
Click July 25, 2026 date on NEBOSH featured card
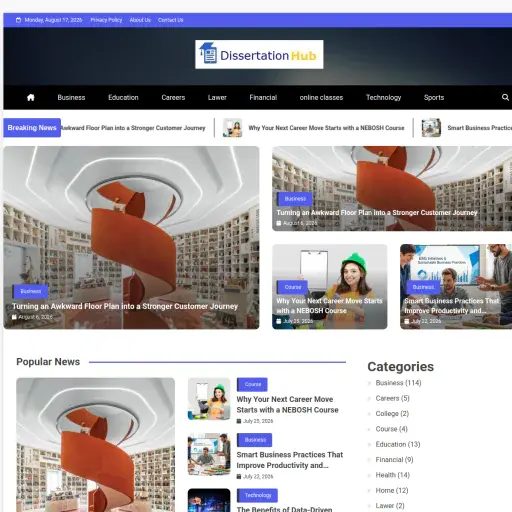(x=298, y=321)
